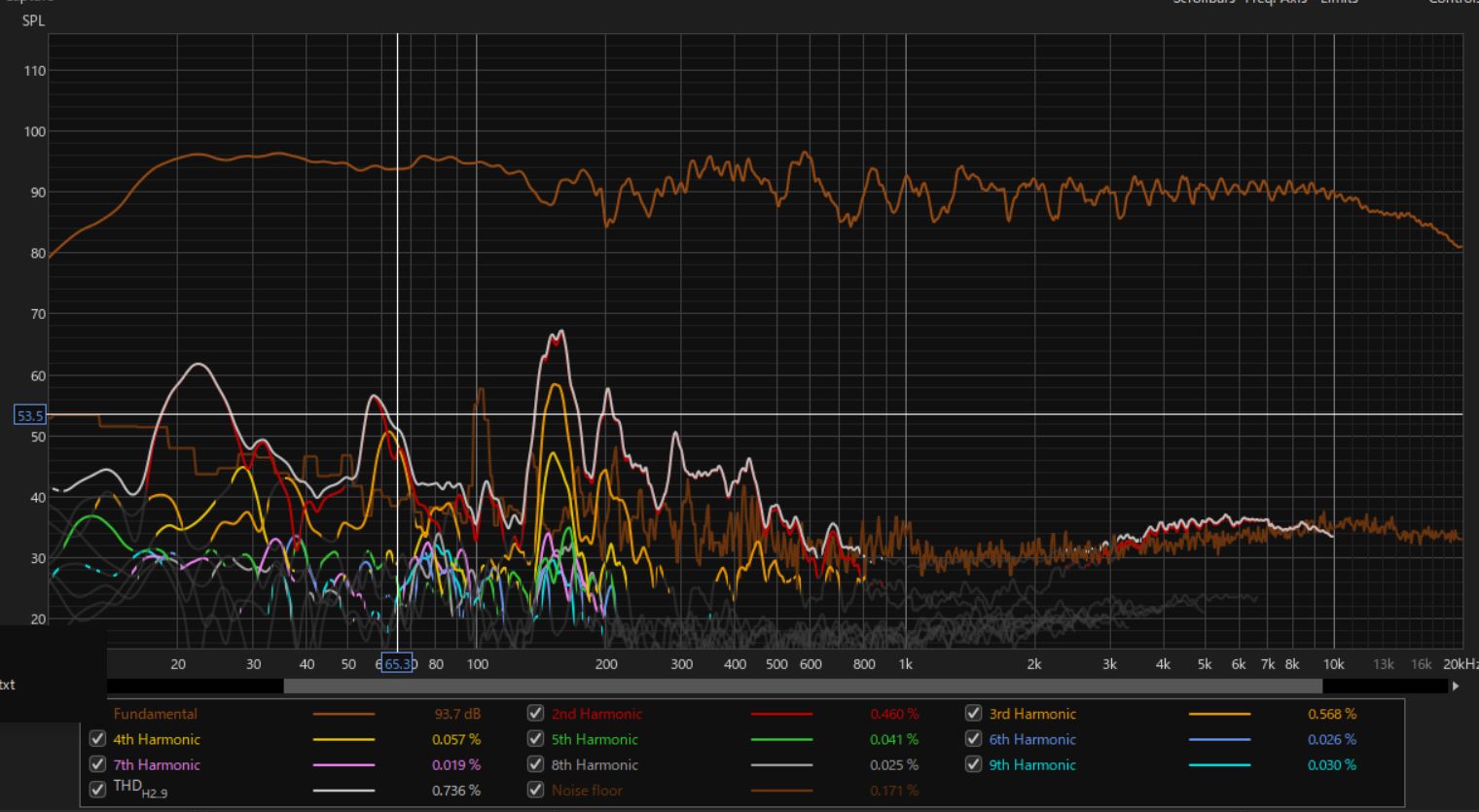Toggle the 3rd Harmonic trace checkbox
1479x812 pixels.
[x=973, y=713]
